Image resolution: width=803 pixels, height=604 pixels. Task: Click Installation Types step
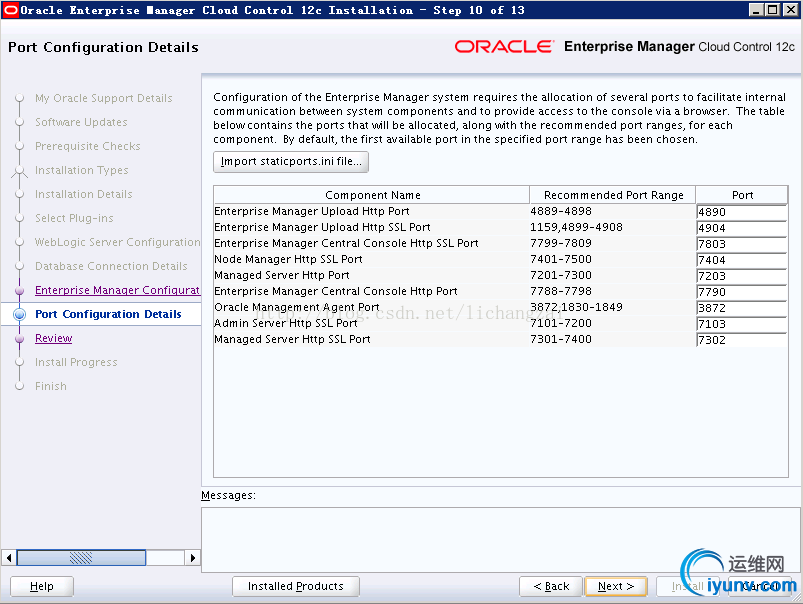point(81,170)
